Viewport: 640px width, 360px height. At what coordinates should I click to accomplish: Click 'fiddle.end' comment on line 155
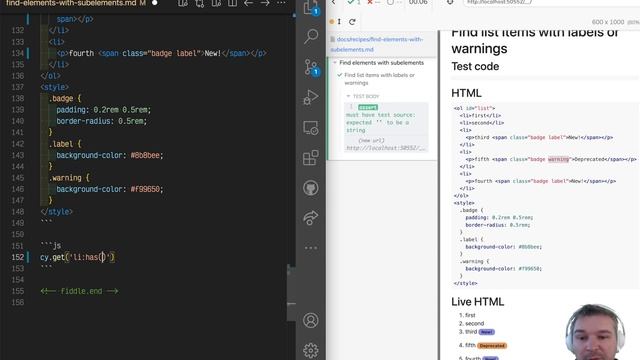click(x=81, y=291)
